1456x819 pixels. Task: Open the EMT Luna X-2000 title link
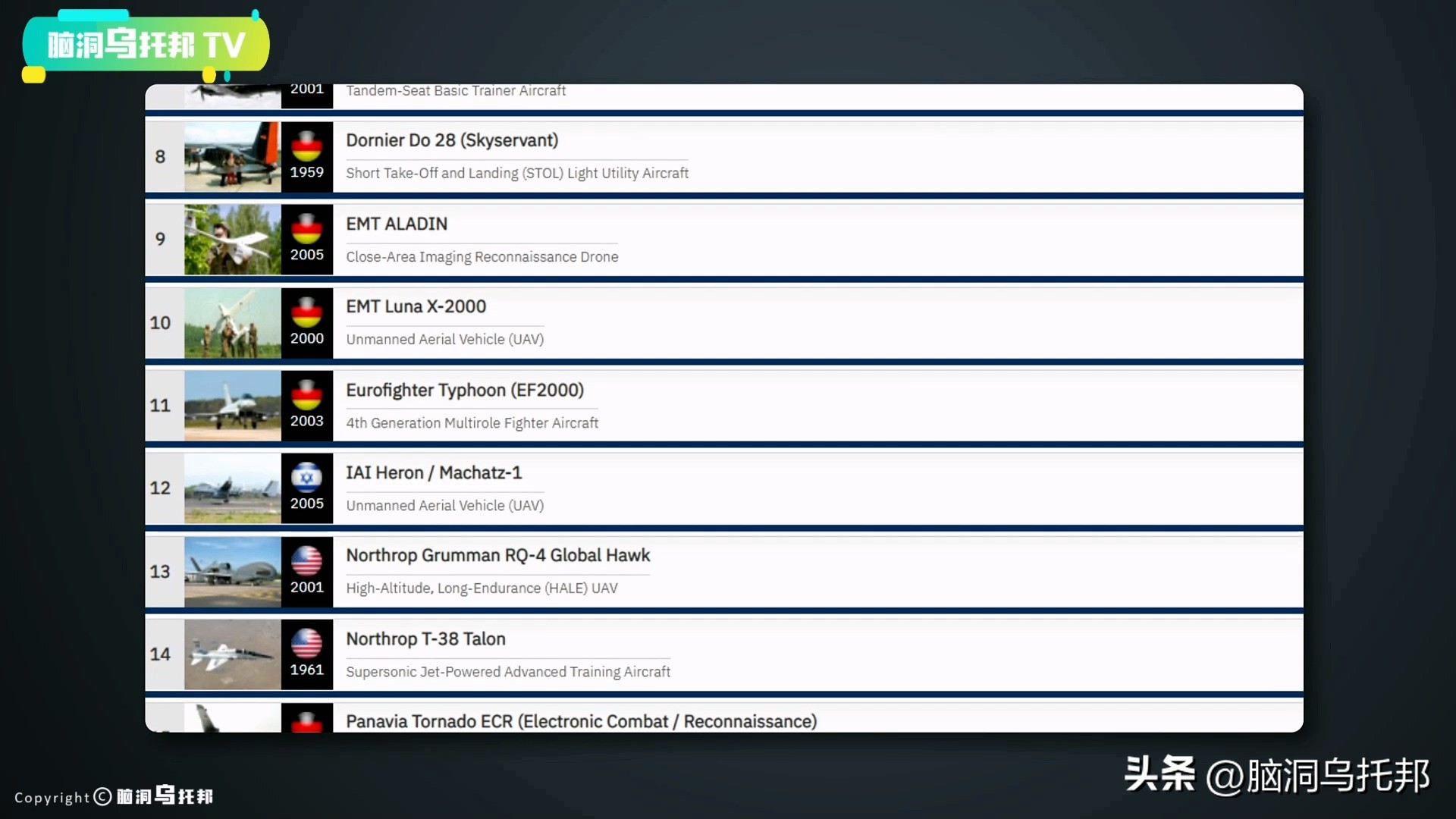[416, 306]
